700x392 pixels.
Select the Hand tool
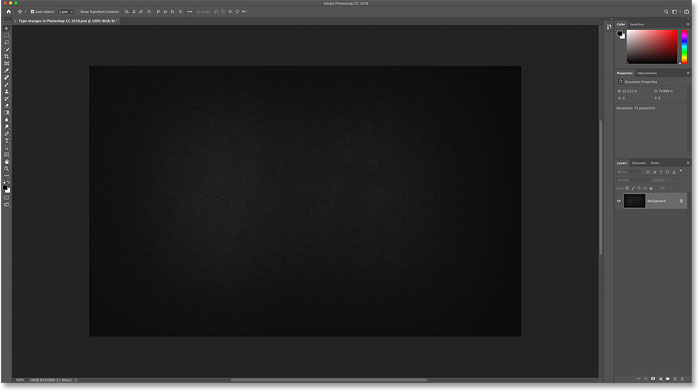pos(7,162)
